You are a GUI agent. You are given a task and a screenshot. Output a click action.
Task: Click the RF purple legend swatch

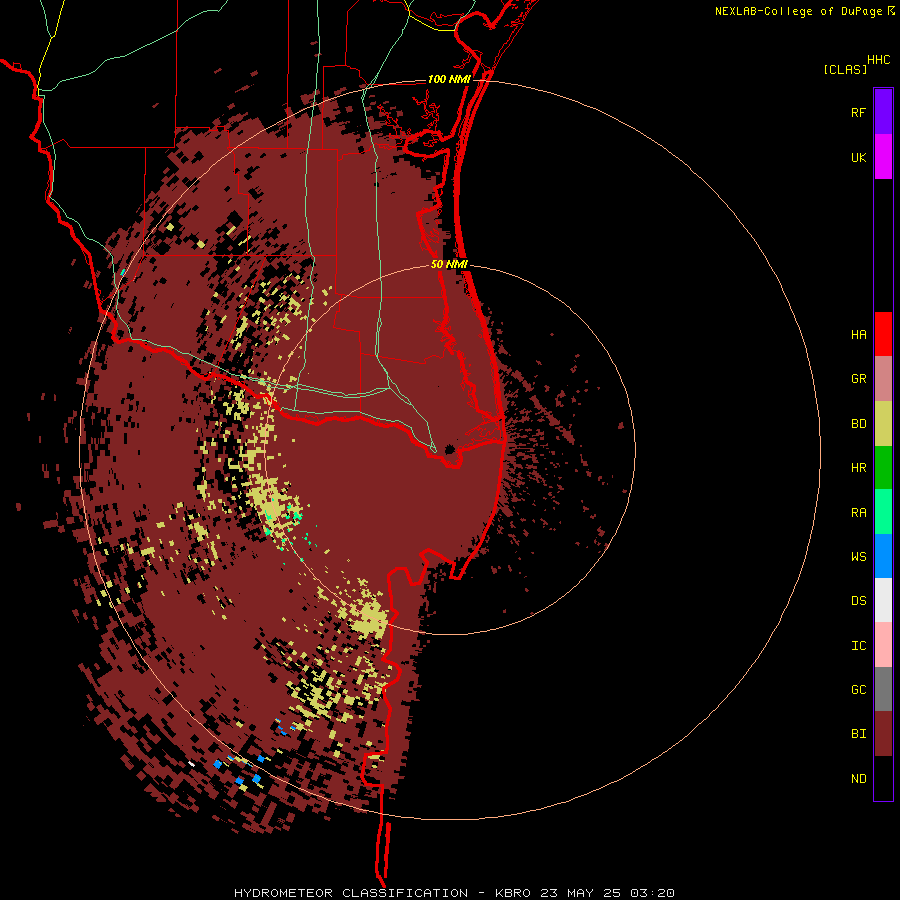coord(883,112)
